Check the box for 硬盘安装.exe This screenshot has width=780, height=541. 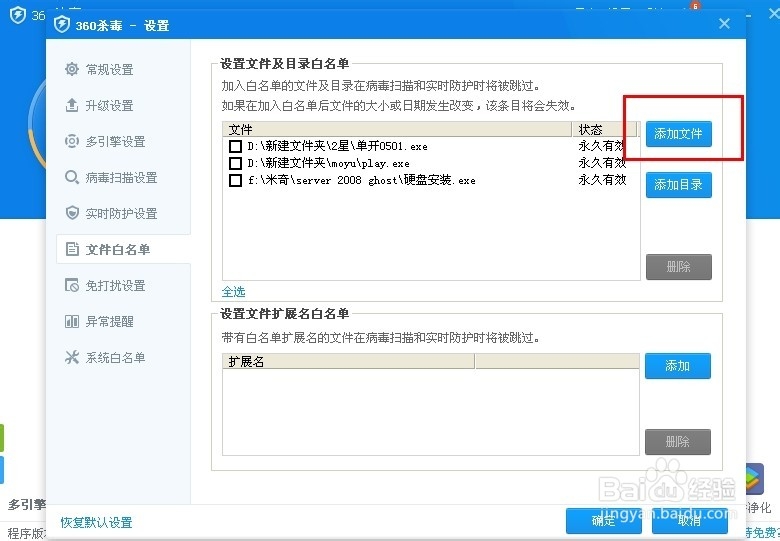pos(235,180)
